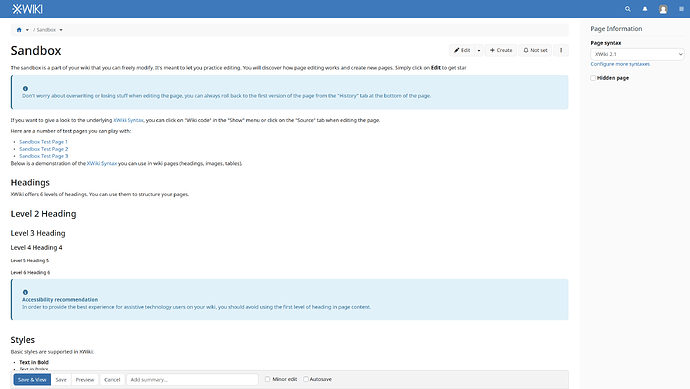This screenshot has height=389, width=690.
Task: Click the Cancel button
Action: (x=112, y=379)
